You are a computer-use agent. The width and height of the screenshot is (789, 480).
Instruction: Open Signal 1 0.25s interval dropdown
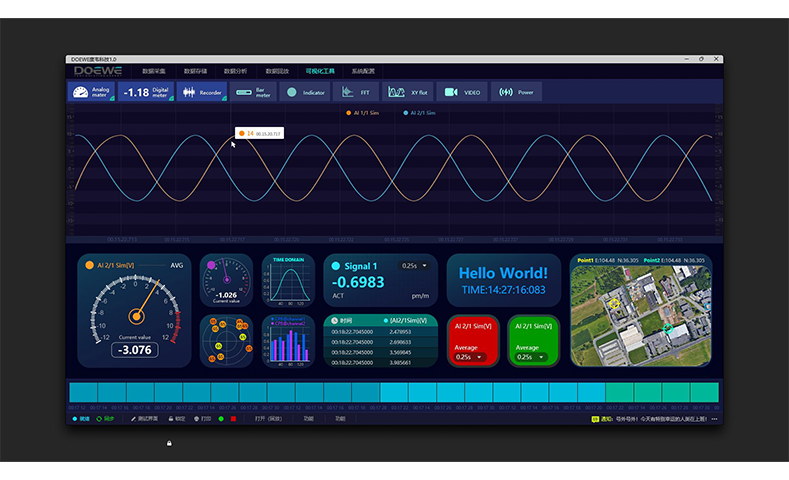tap(414, 266)
